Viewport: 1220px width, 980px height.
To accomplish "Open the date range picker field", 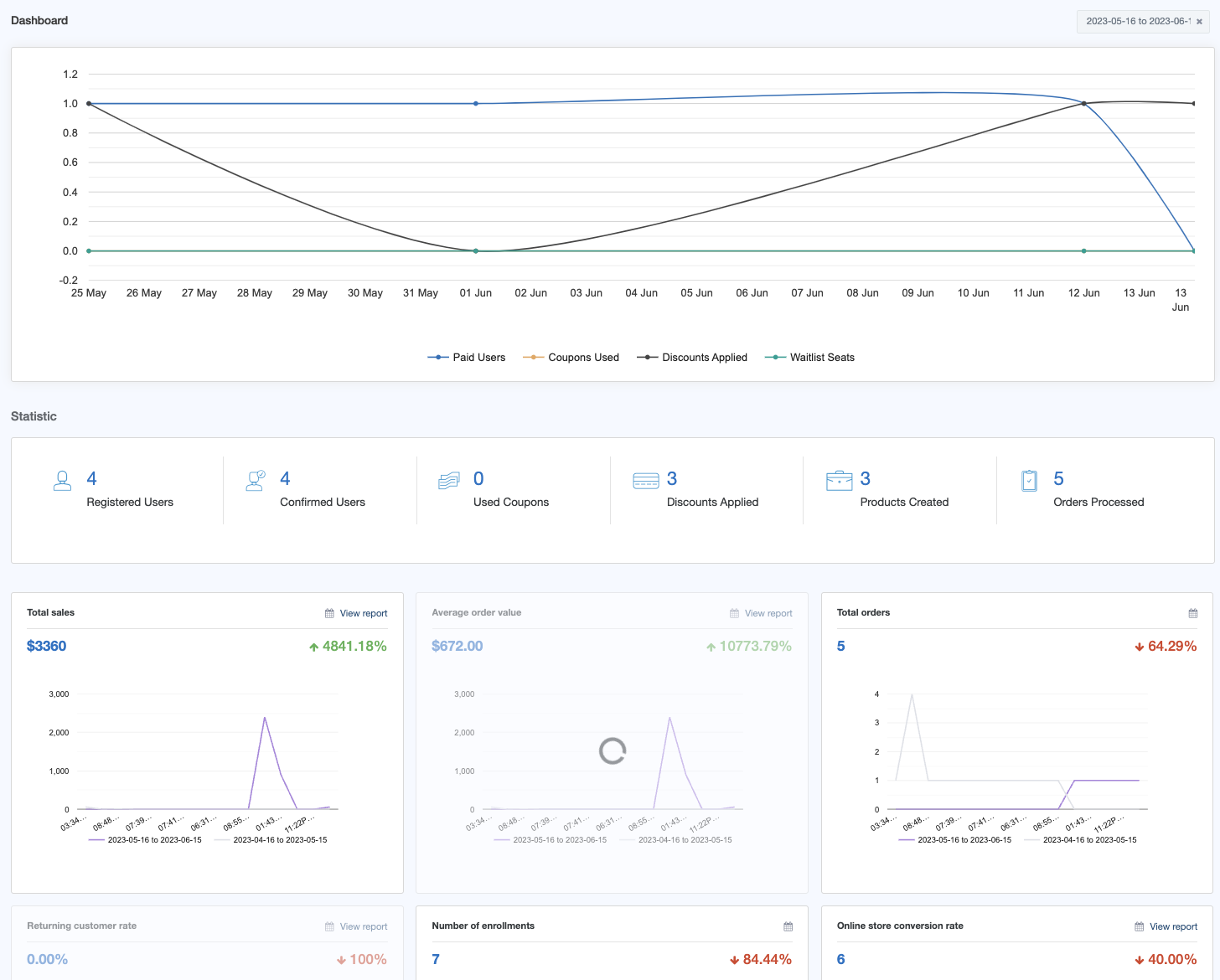I will tap(1136, 21).
